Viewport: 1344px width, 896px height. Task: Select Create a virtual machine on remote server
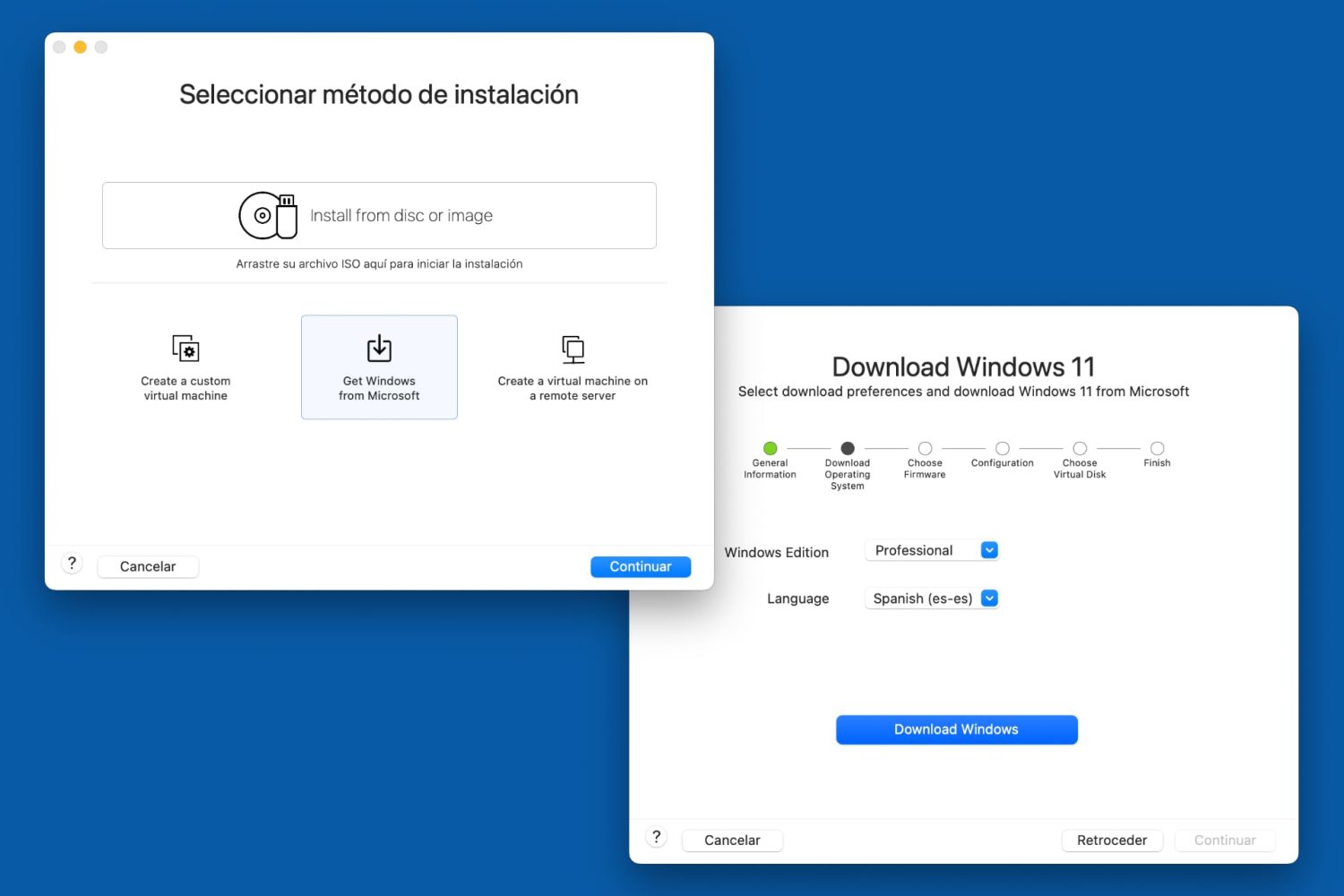point(573,367)
